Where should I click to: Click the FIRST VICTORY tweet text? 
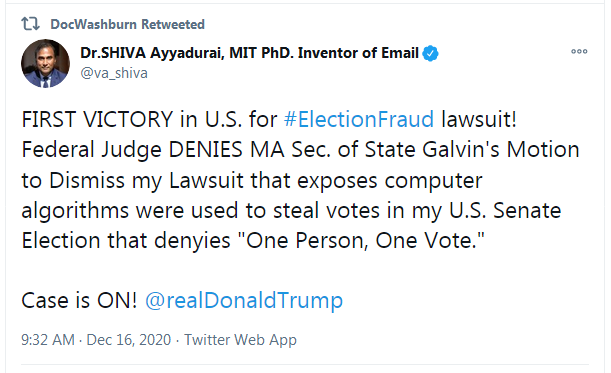tap(97, 119)
